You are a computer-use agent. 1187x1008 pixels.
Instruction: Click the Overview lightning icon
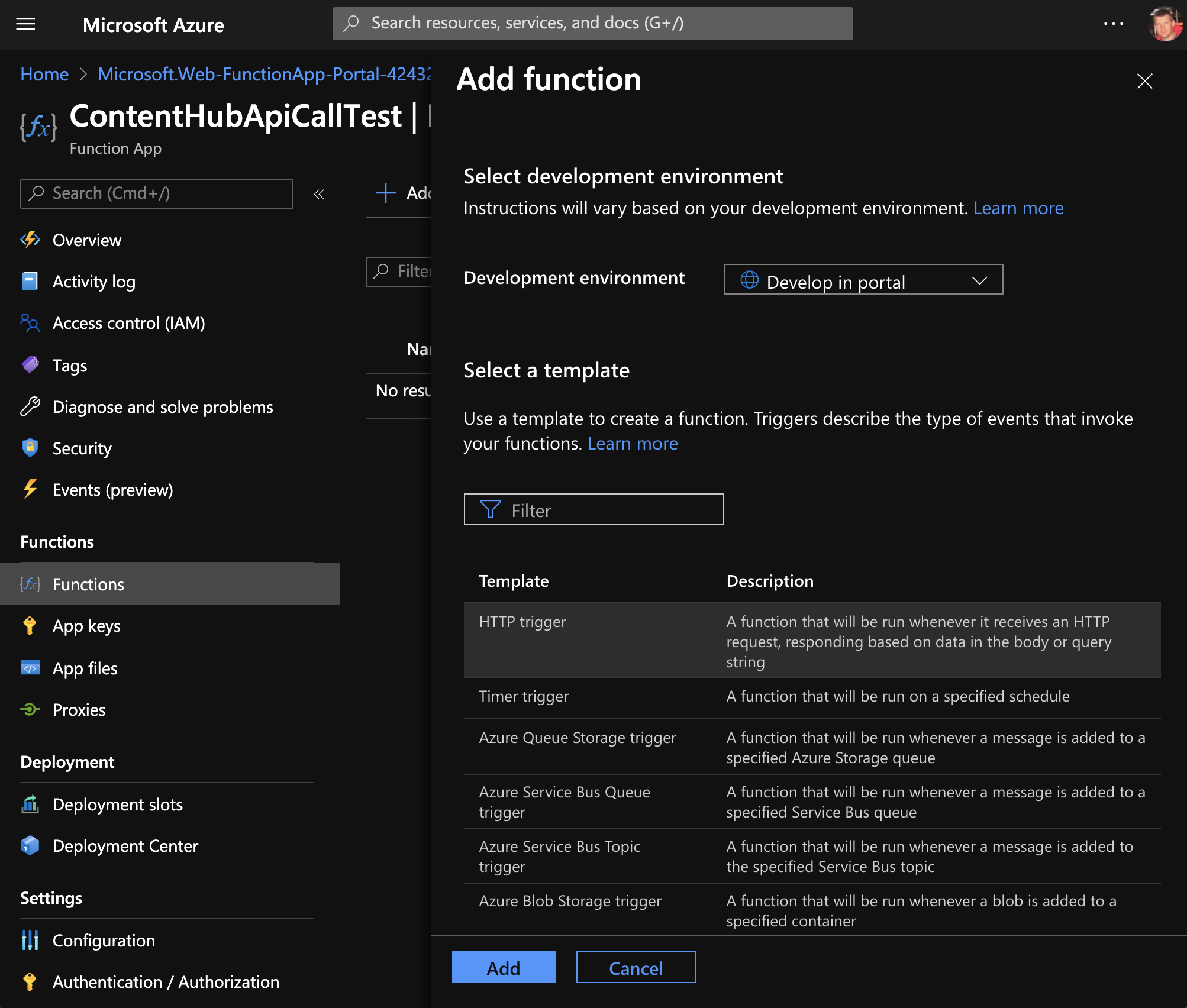(x=30, y=240)
